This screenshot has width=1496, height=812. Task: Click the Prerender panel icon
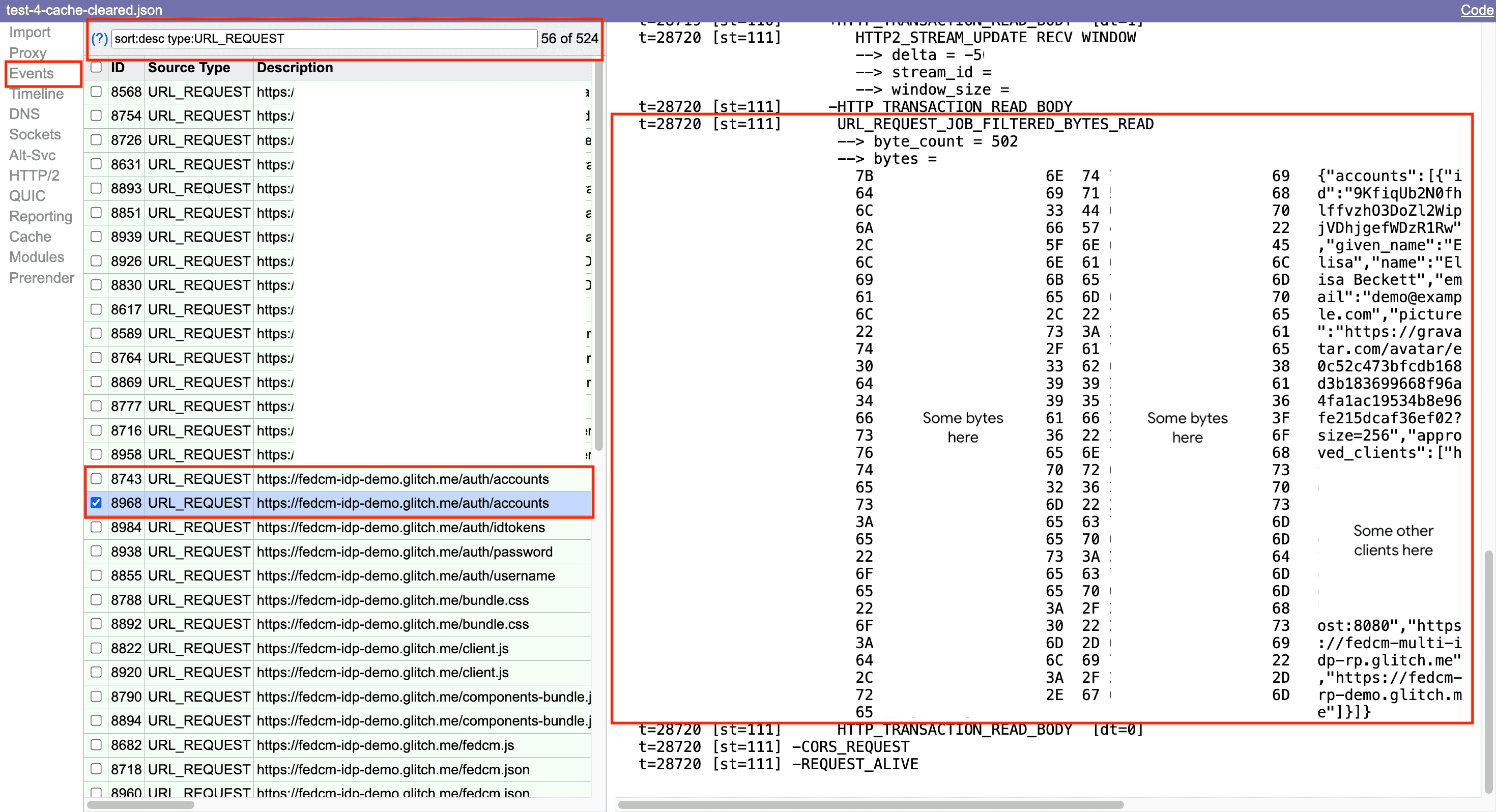tap(41, 278)
